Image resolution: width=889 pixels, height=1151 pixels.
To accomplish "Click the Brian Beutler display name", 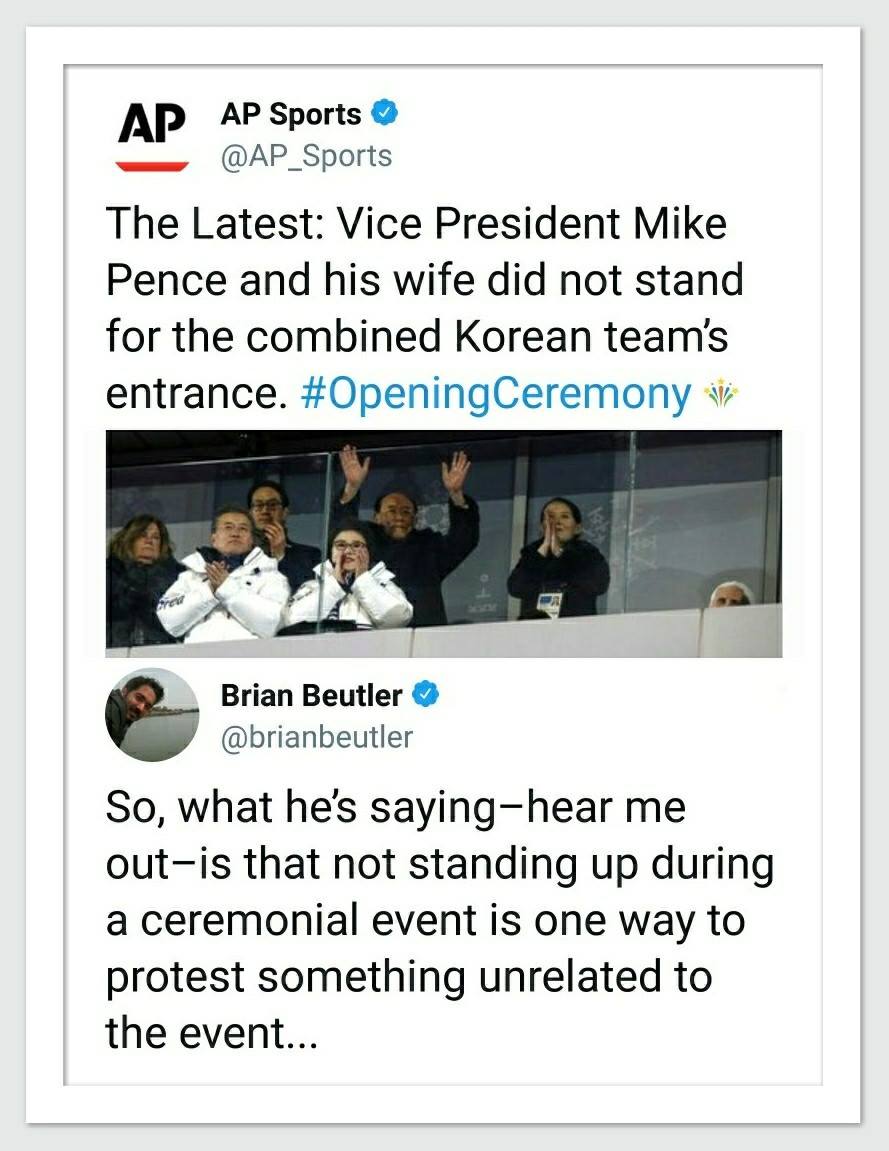I will [x=311, y=694].
